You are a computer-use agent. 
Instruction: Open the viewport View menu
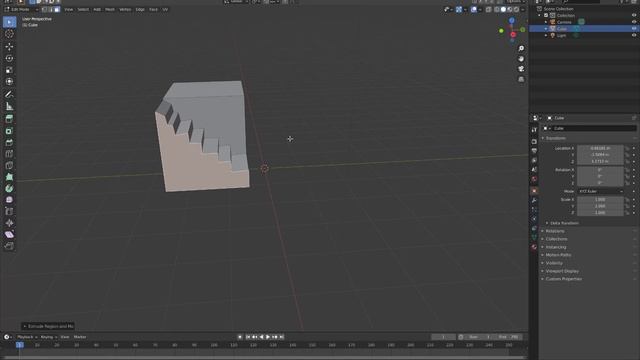click(69, 9)
